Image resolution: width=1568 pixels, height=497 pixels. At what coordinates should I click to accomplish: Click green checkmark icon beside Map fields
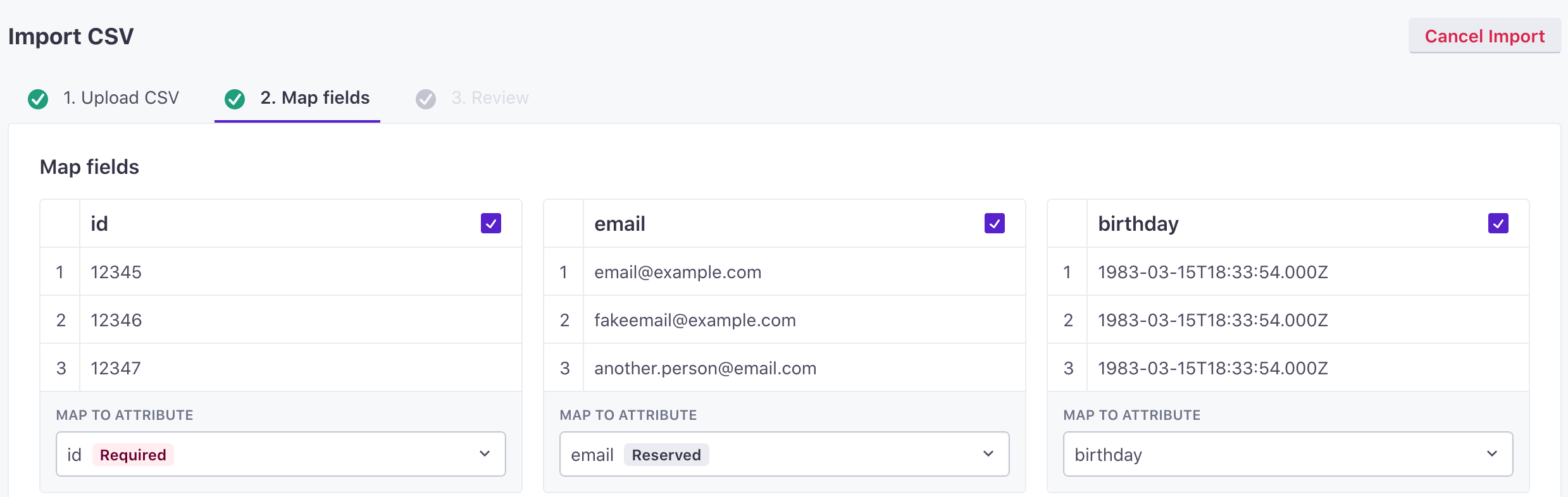(235, 99)
